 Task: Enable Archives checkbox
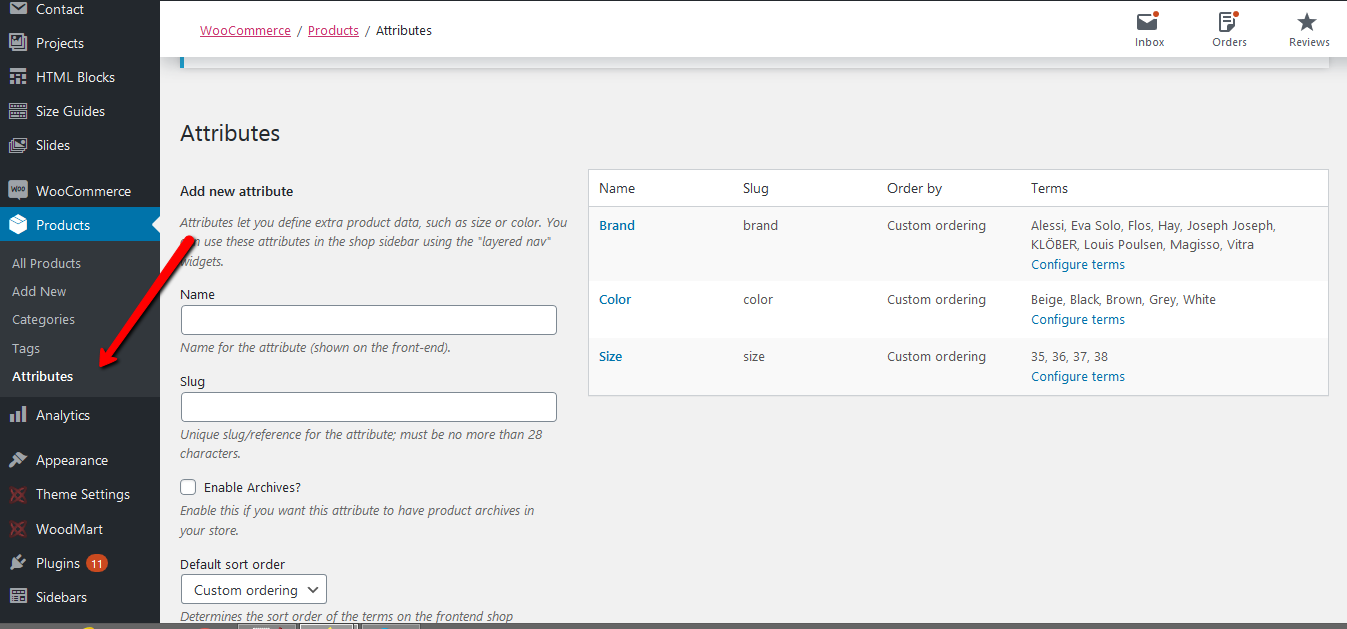pos(188,487)
